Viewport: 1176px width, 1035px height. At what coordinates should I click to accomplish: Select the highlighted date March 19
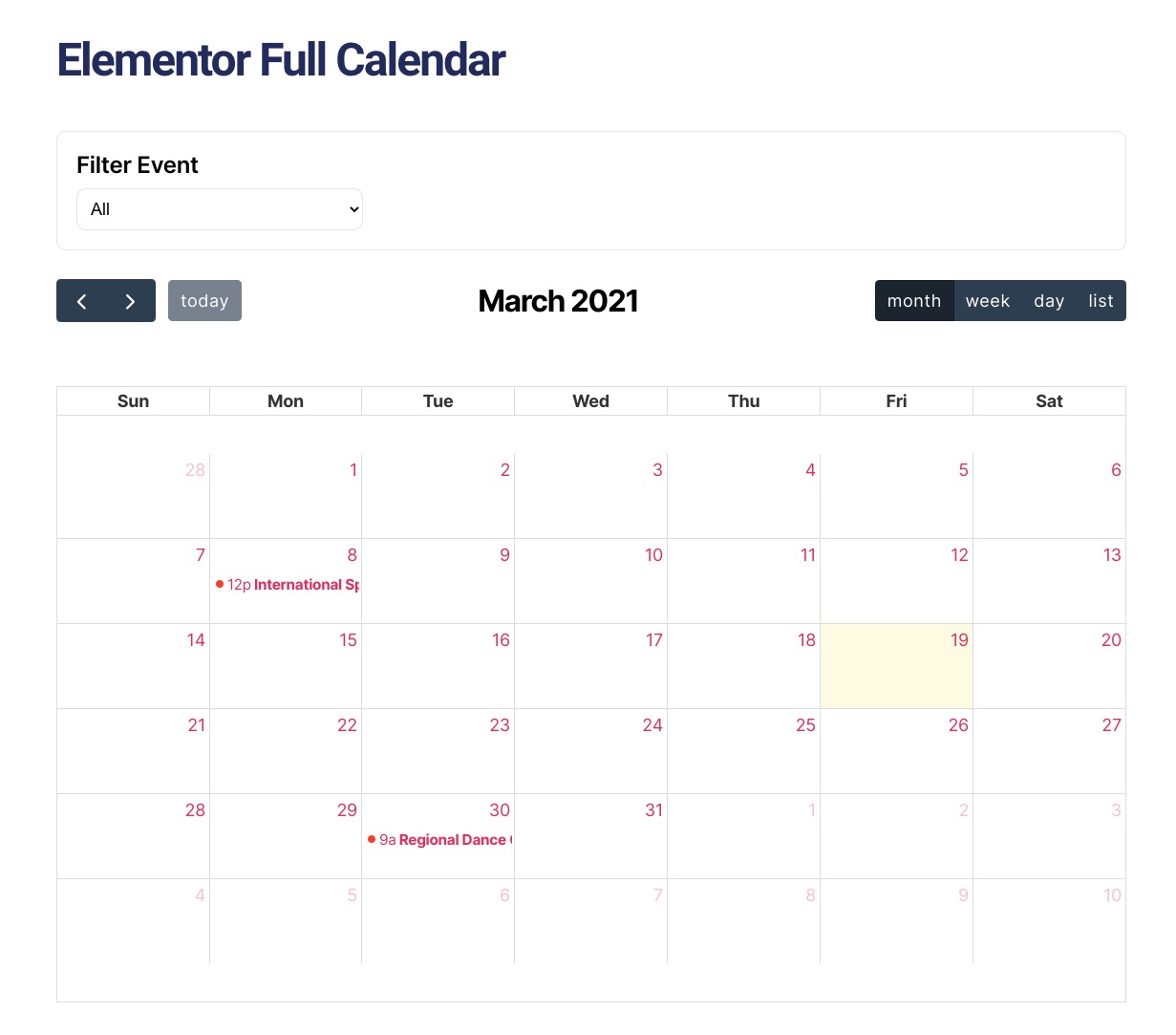(x=895, y=665)
